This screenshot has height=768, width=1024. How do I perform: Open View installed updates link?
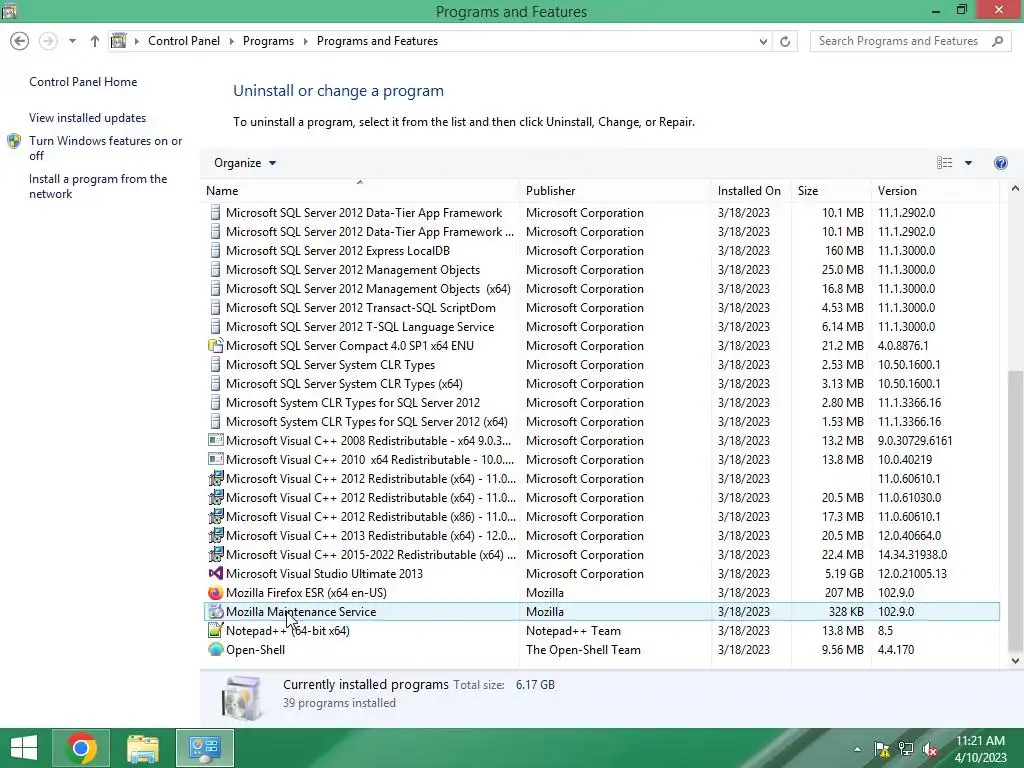point(88,118)
